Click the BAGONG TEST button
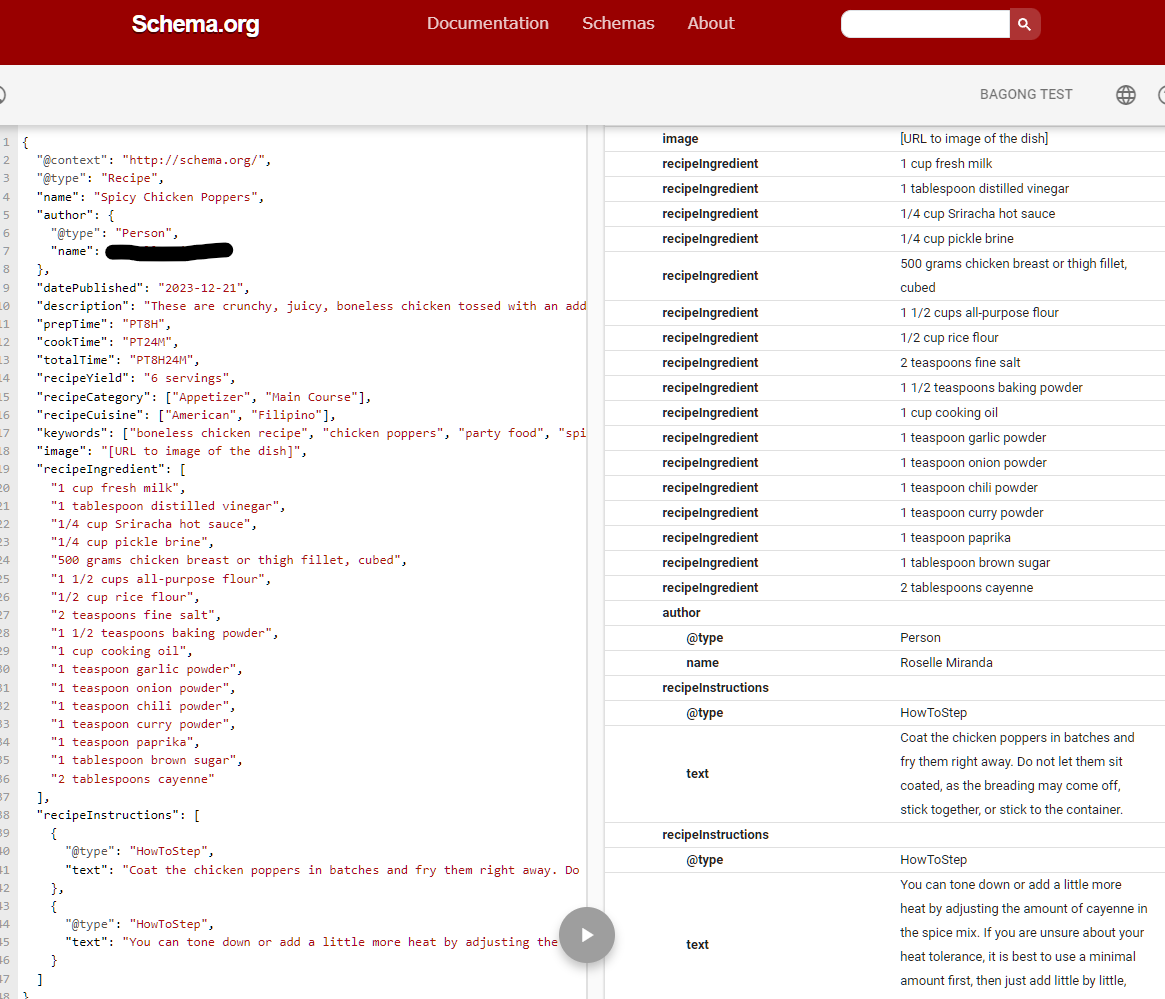Image resolution: width=1165 pixels, height=999 pixels. [x=1026, y=94]
